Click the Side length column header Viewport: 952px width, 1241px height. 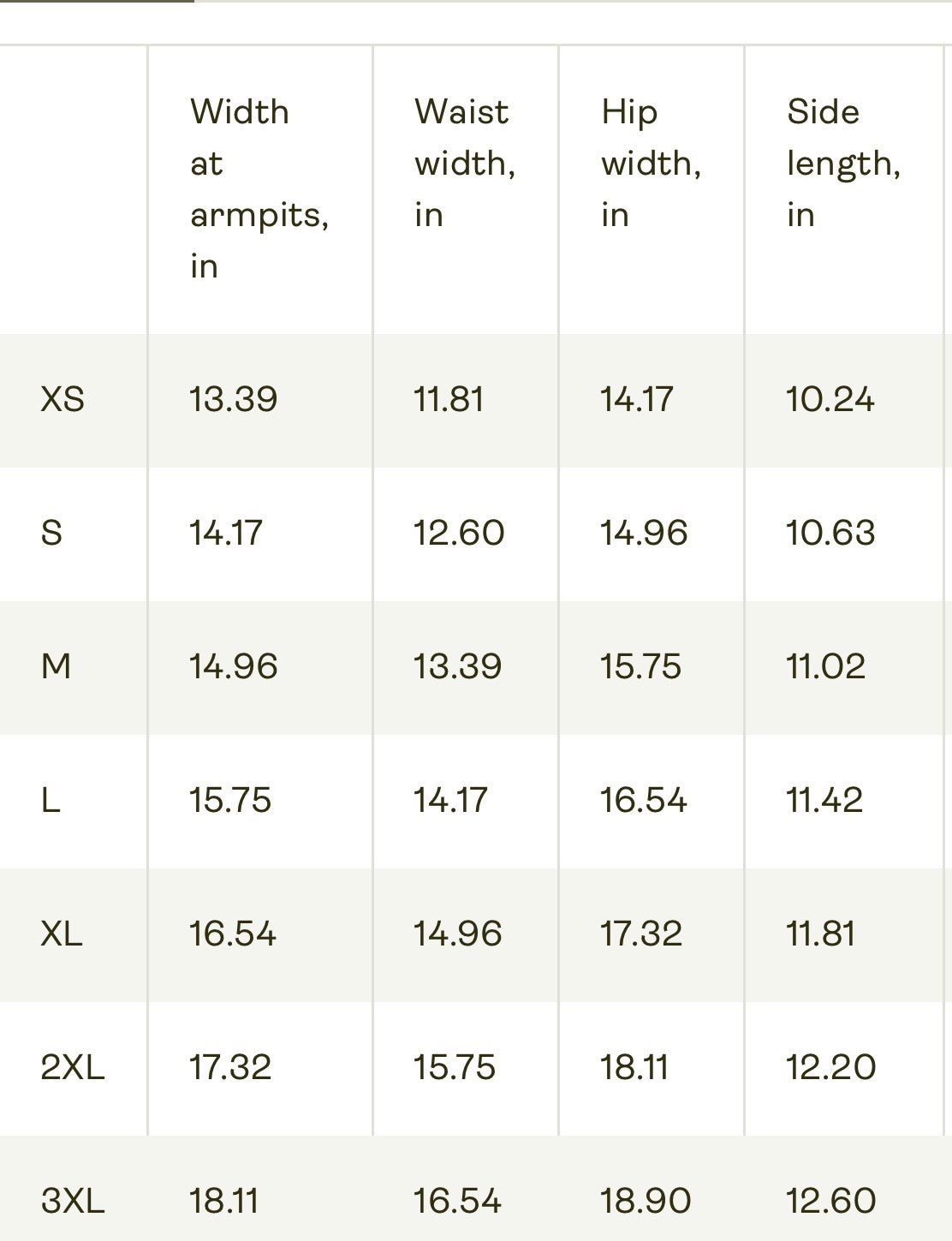coord(843,163)
